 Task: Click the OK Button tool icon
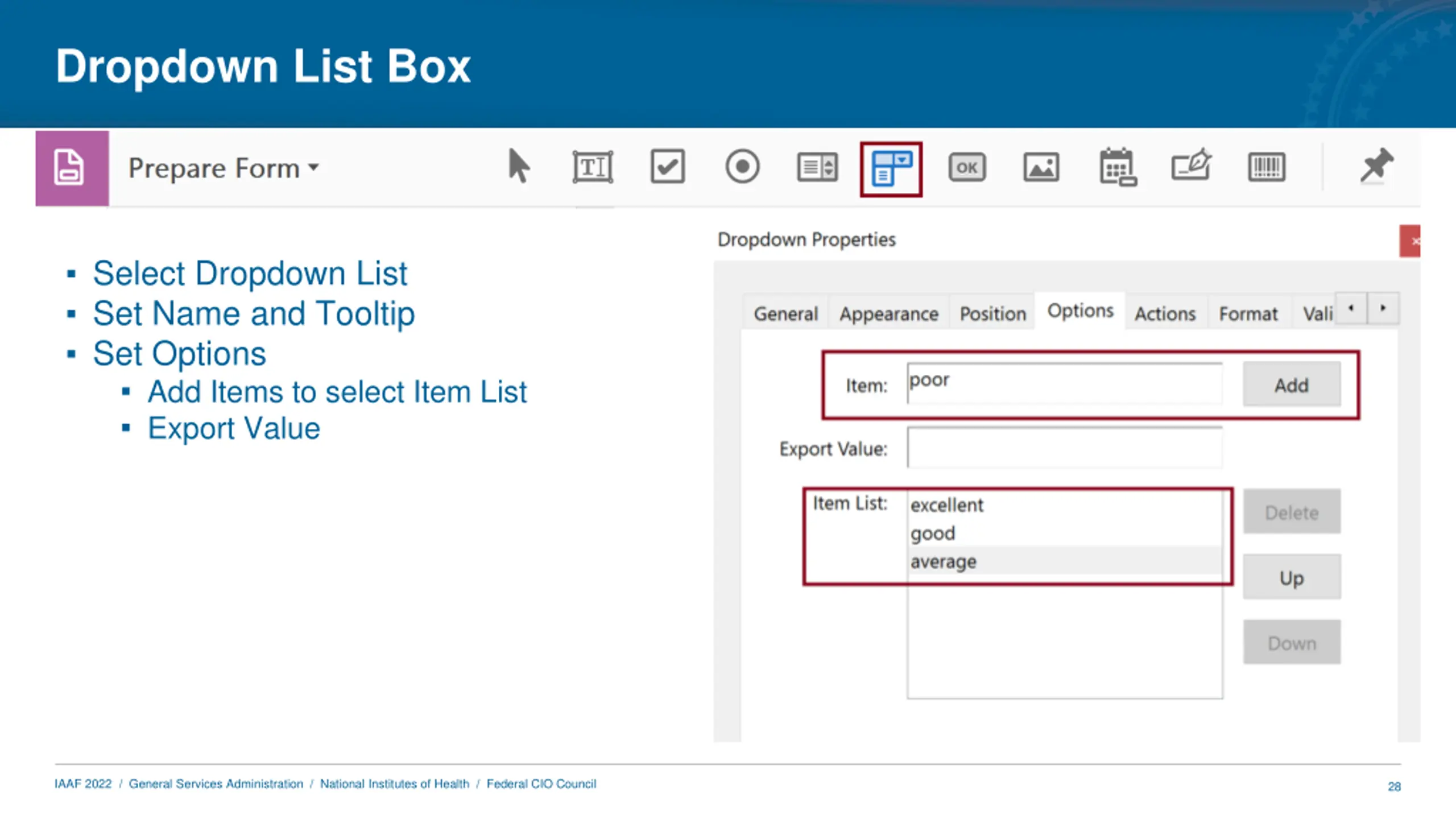point(967,168)
